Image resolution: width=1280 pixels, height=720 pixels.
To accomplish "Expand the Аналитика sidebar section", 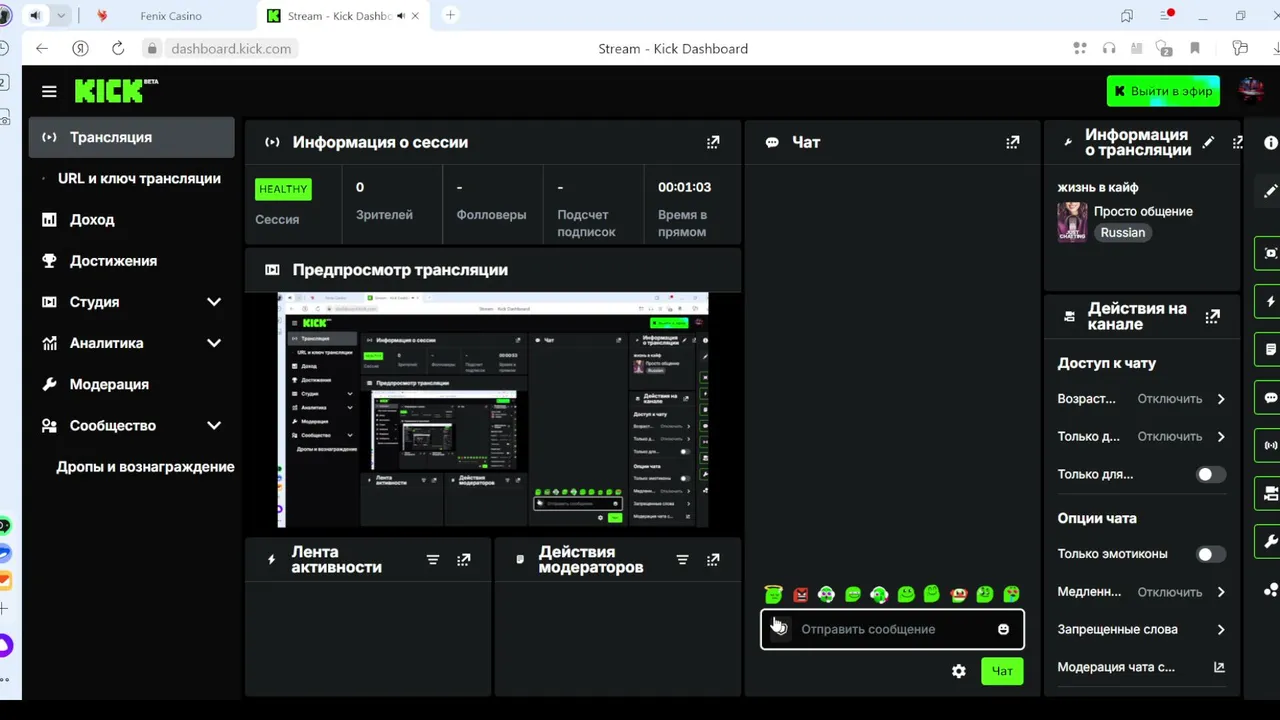I will [x=214, y=343].
